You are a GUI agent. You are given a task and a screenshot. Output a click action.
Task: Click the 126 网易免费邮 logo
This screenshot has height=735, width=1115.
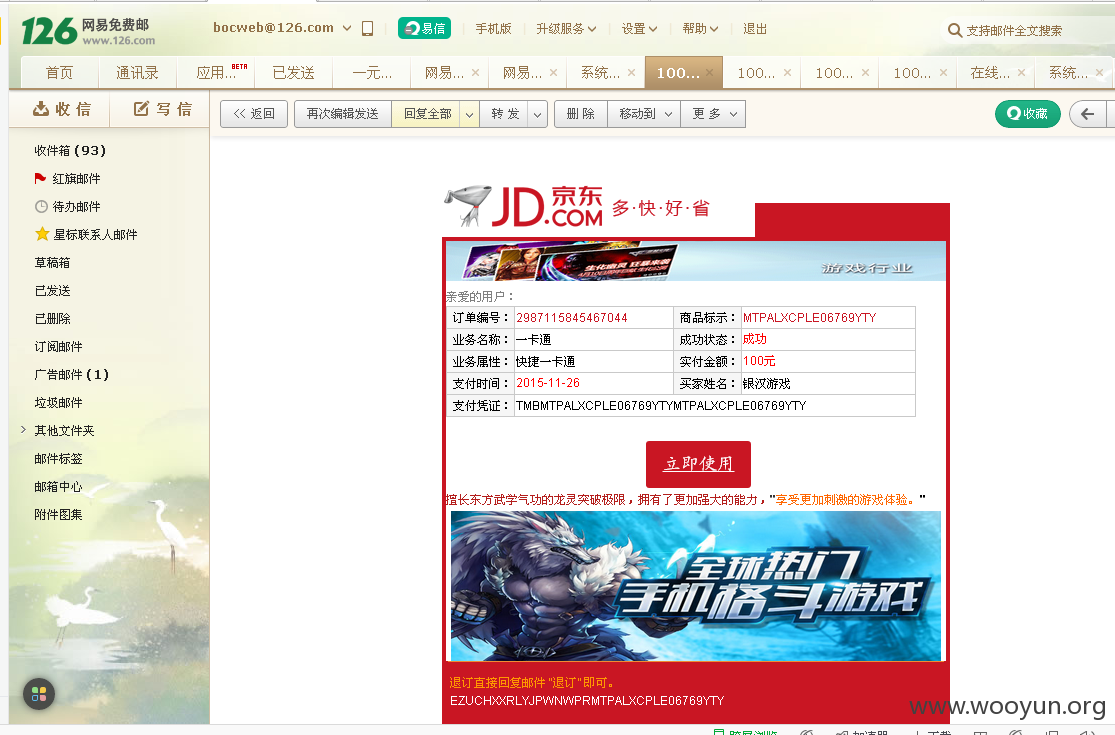click(x=88, y=31)
